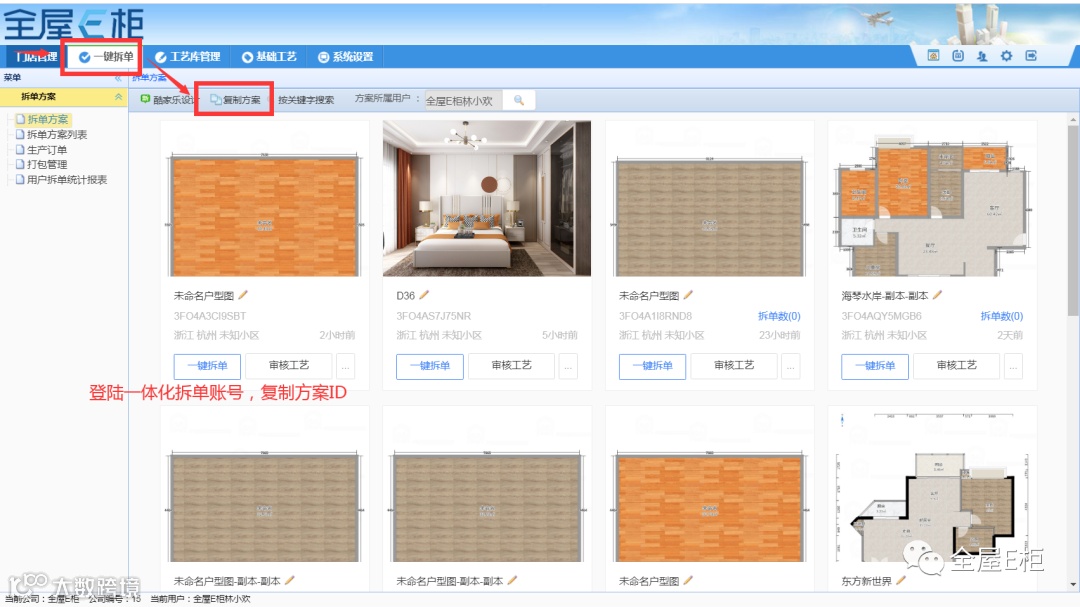This screenshot has width=1080, height=607.
Task: Click the search magnifier icon
Action: pos(519,101)
